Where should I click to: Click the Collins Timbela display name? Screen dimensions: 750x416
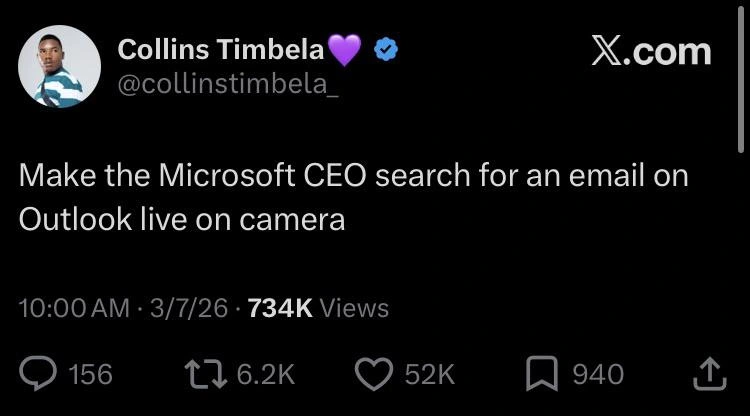221,48
